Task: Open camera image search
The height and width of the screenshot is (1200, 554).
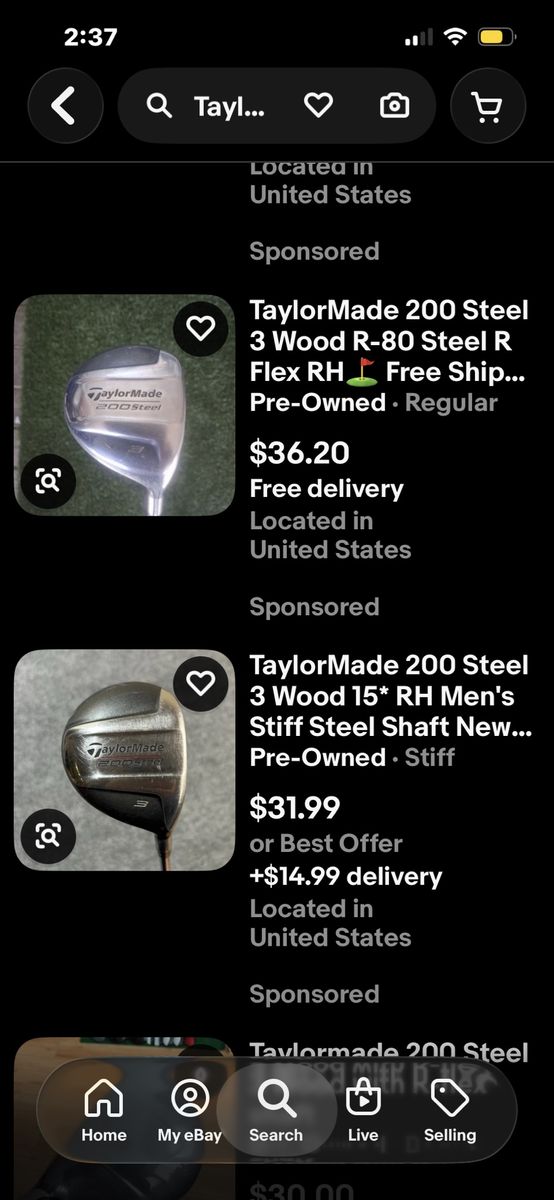Action: 395,105
